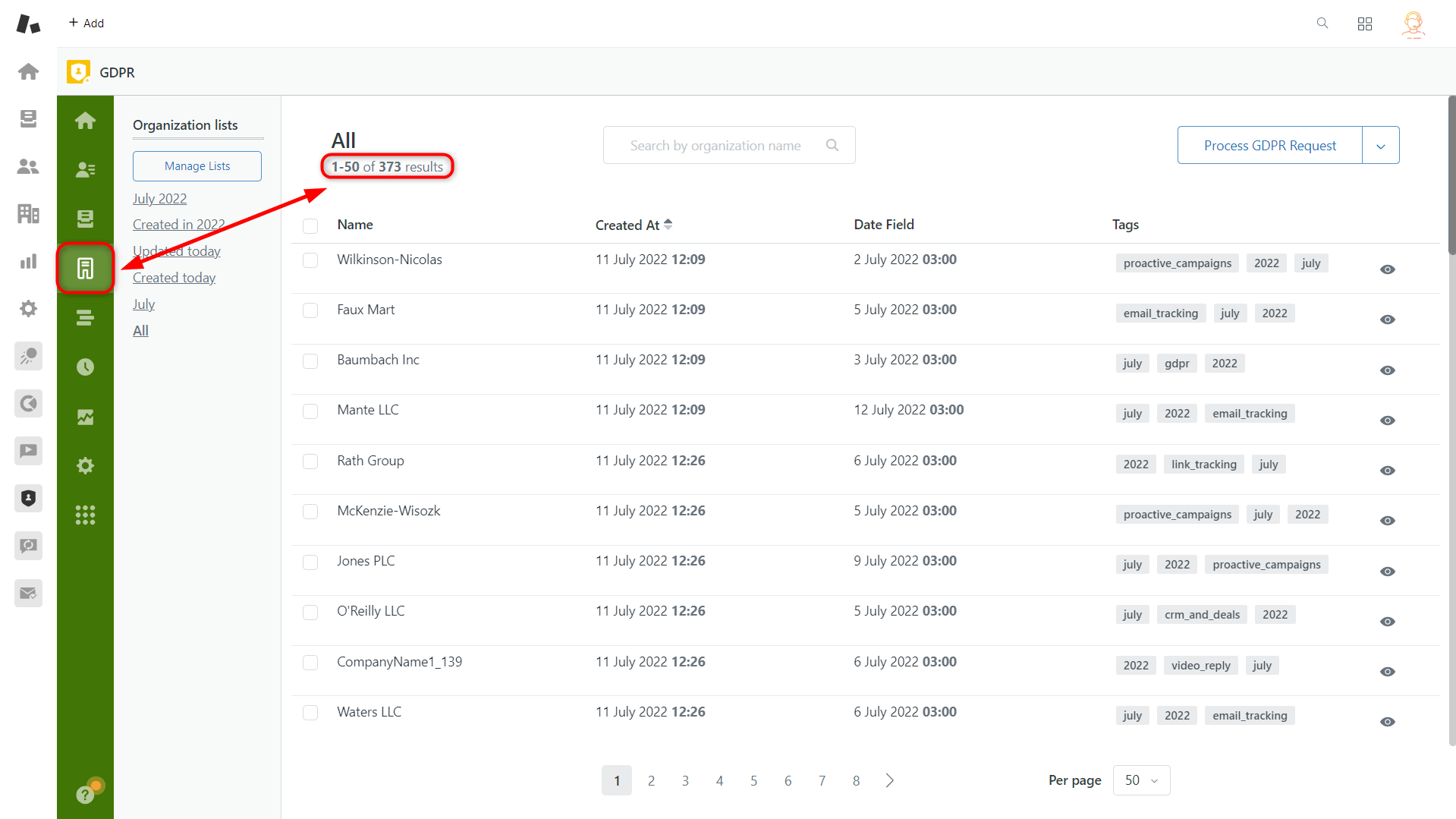Viewport: 1456px width, 819px height.
Task: Check the O'Reilly LLC row checkbox
Action: click(310, 612)
